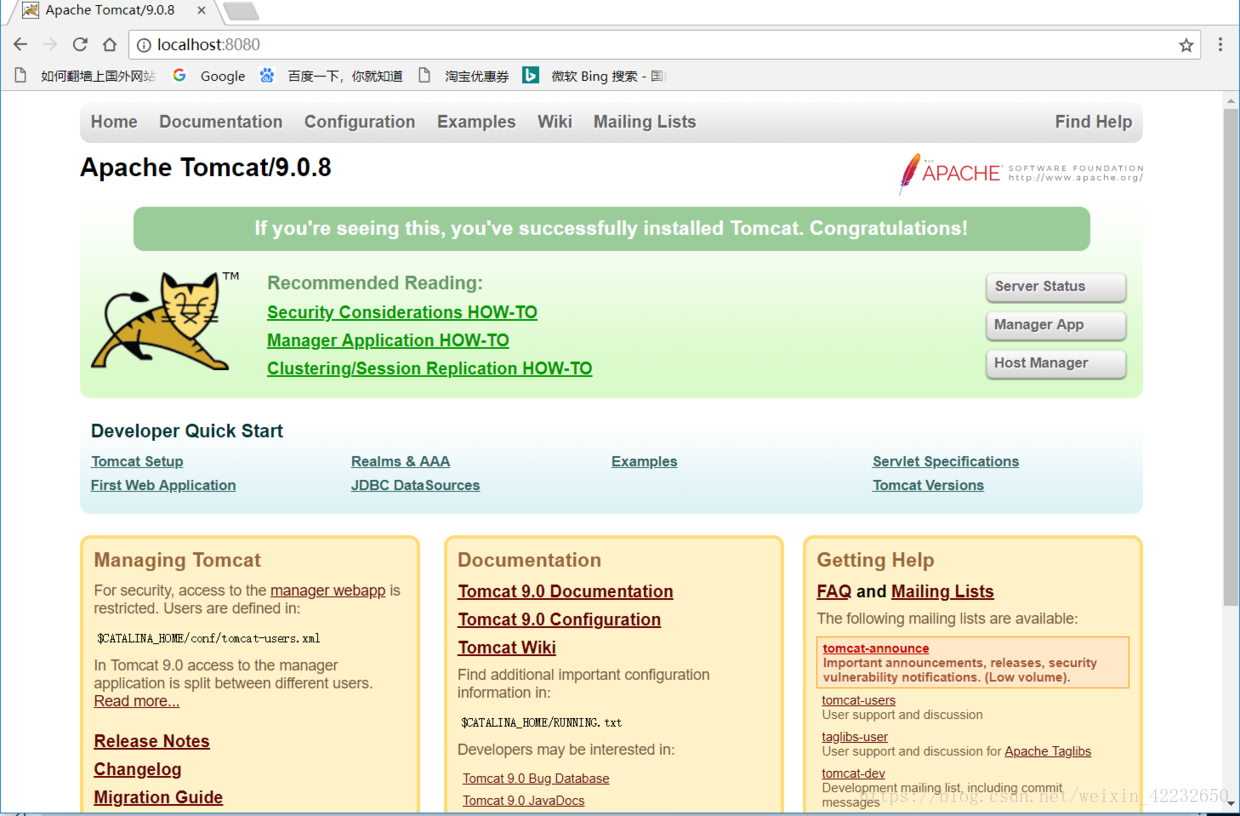Viewport: 1240px width, 816px height.
Task: Open the FAQ link under Getting Help
Action: click(x=834, y=592)
